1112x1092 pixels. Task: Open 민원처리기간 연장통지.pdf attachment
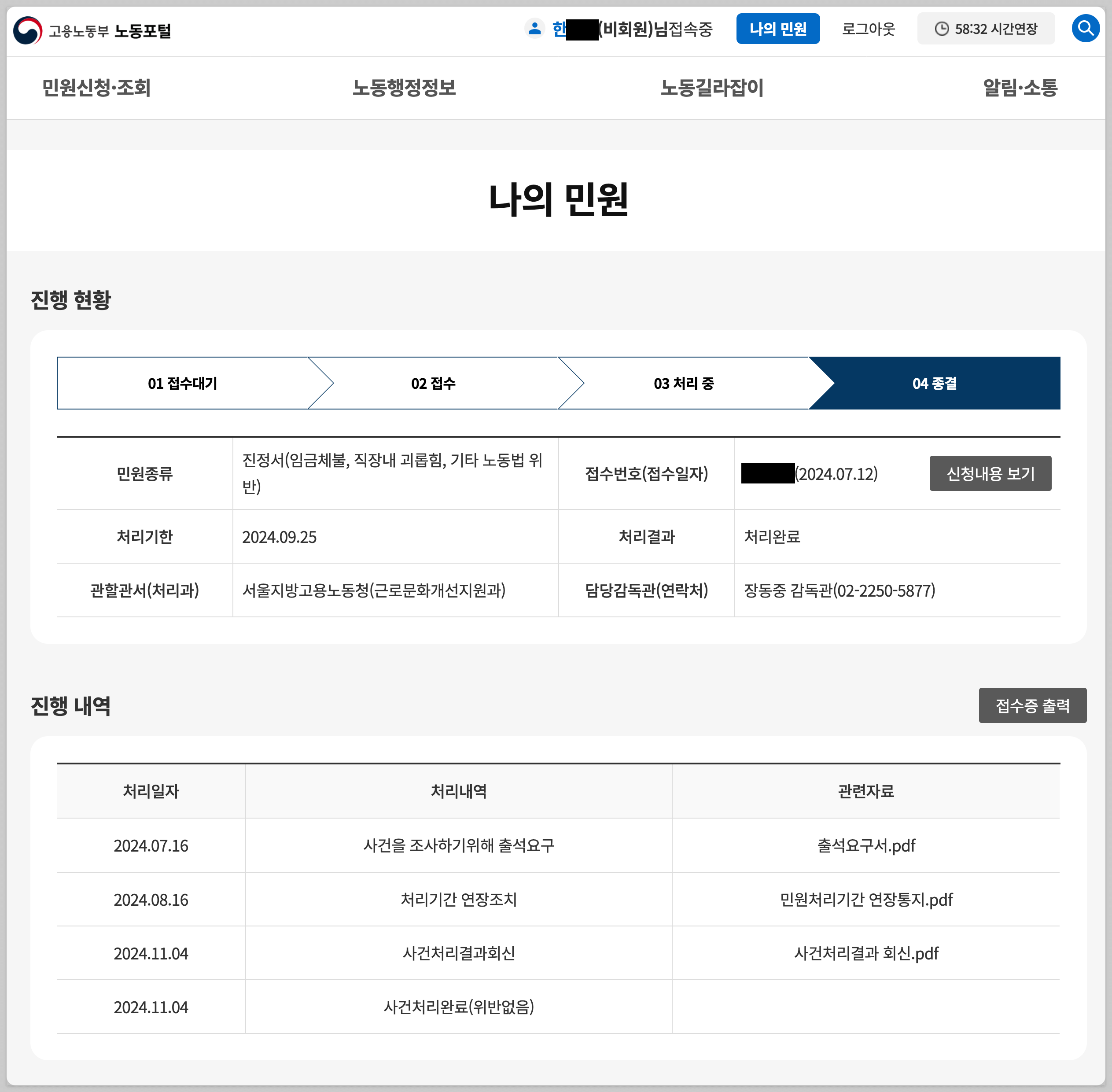(865, 899)
